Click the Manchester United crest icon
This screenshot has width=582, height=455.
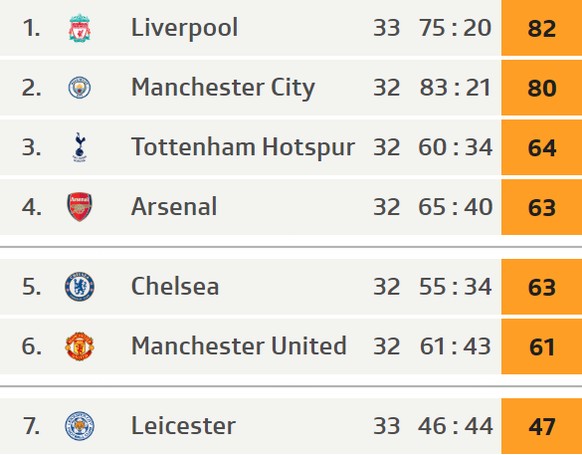tap(79, 346)
